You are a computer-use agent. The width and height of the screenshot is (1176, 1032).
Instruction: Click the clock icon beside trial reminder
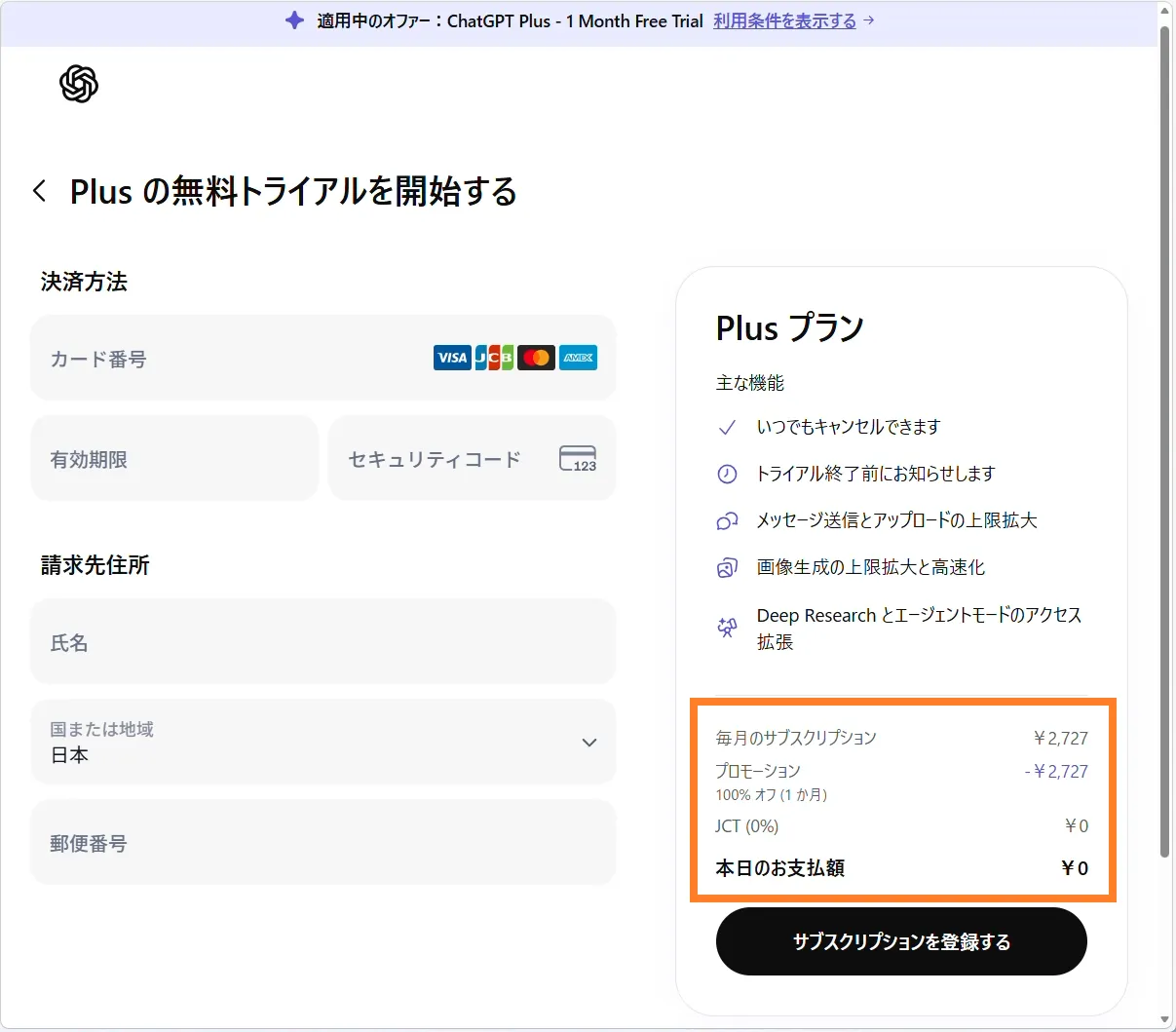727,475
